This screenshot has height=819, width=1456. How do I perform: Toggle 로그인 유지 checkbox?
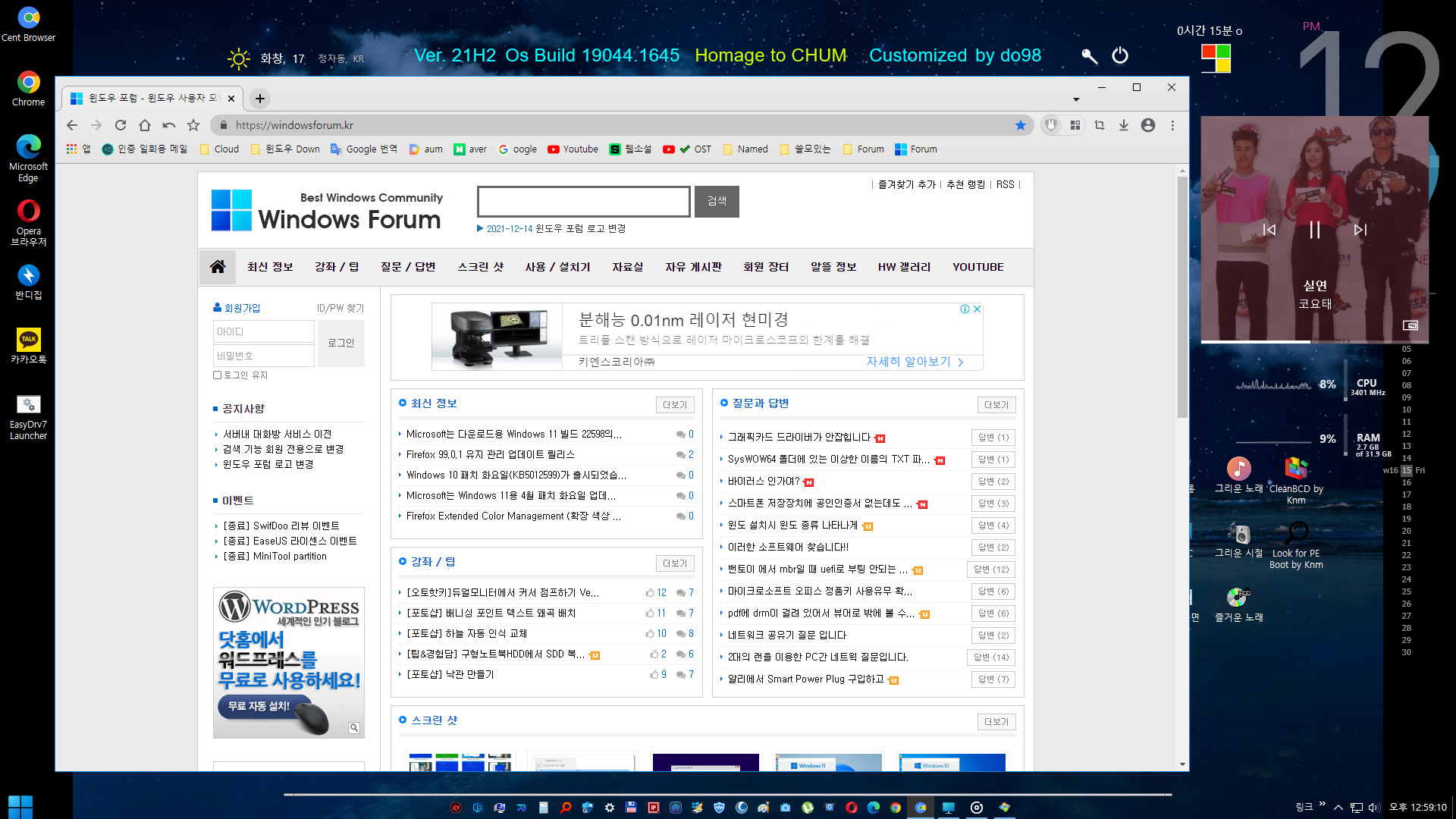(218, 375)
